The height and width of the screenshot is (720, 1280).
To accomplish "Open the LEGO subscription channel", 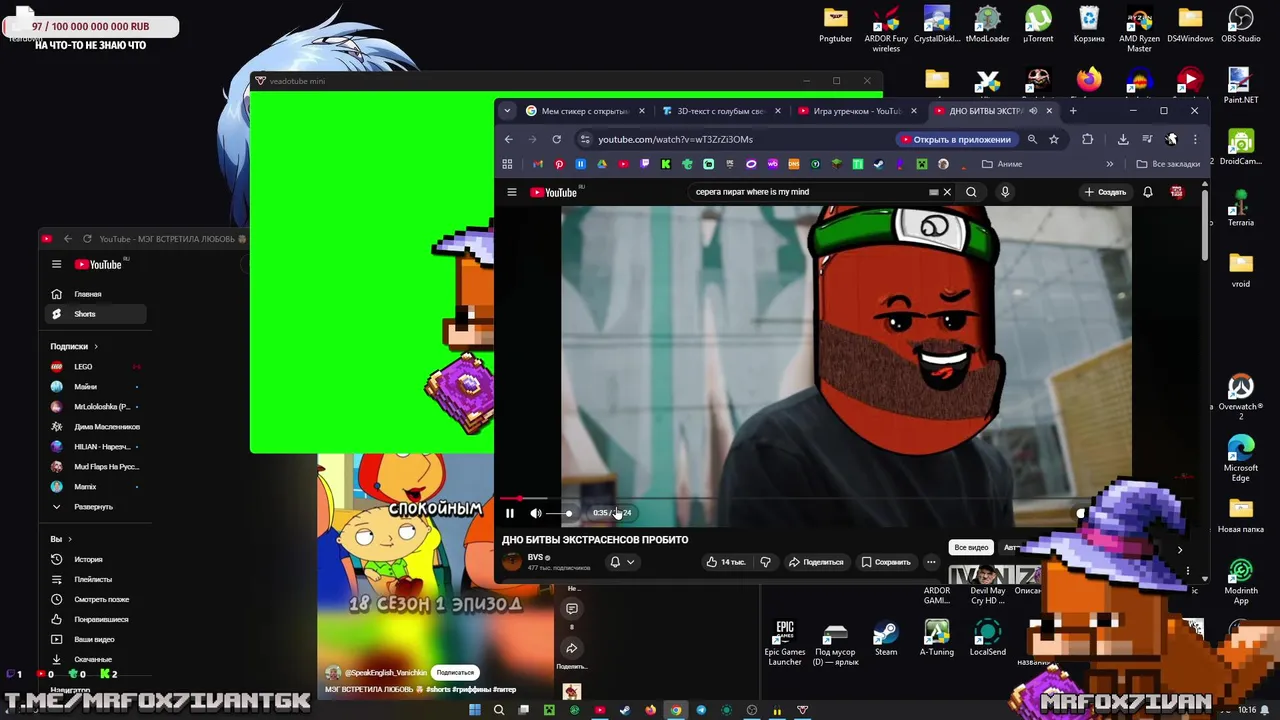I will (96, 367).
